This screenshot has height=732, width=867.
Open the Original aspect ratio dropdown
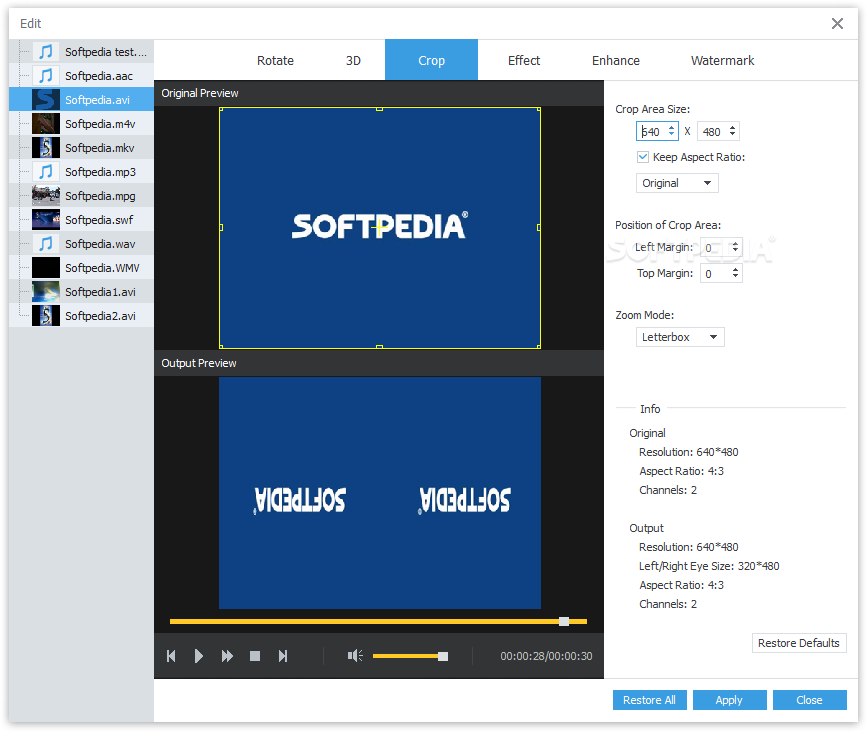(677, 183)
